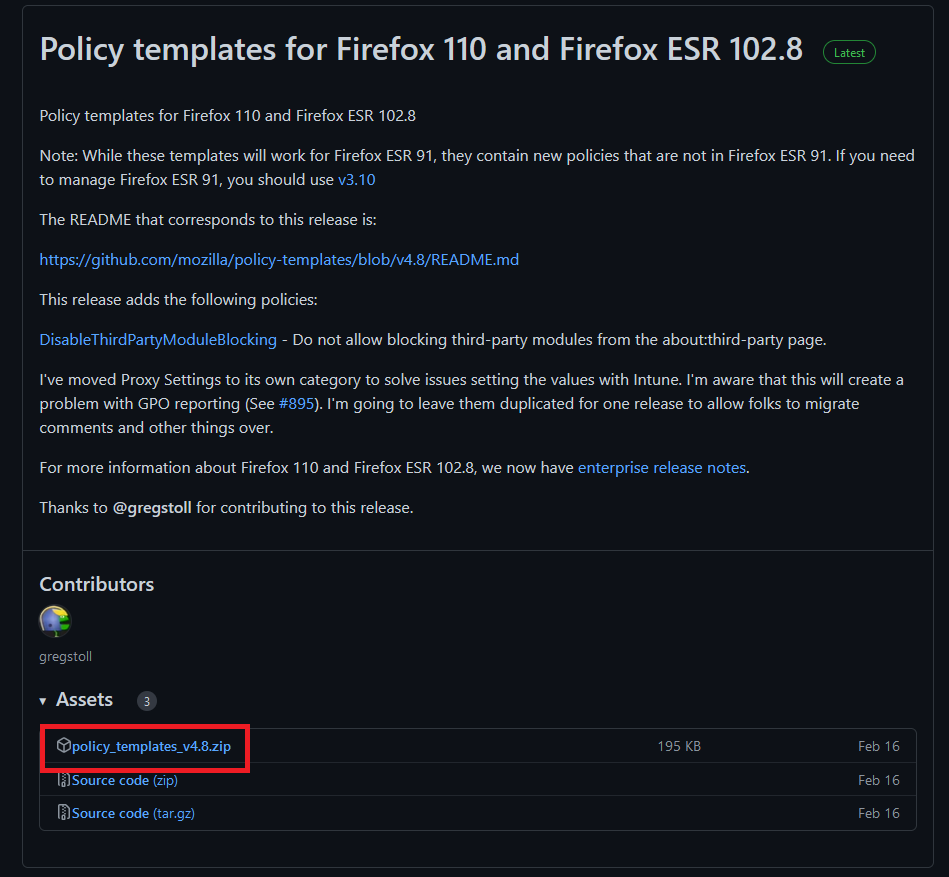Click the archive icon beside Source code (tar.gz)

pos(64,812)
